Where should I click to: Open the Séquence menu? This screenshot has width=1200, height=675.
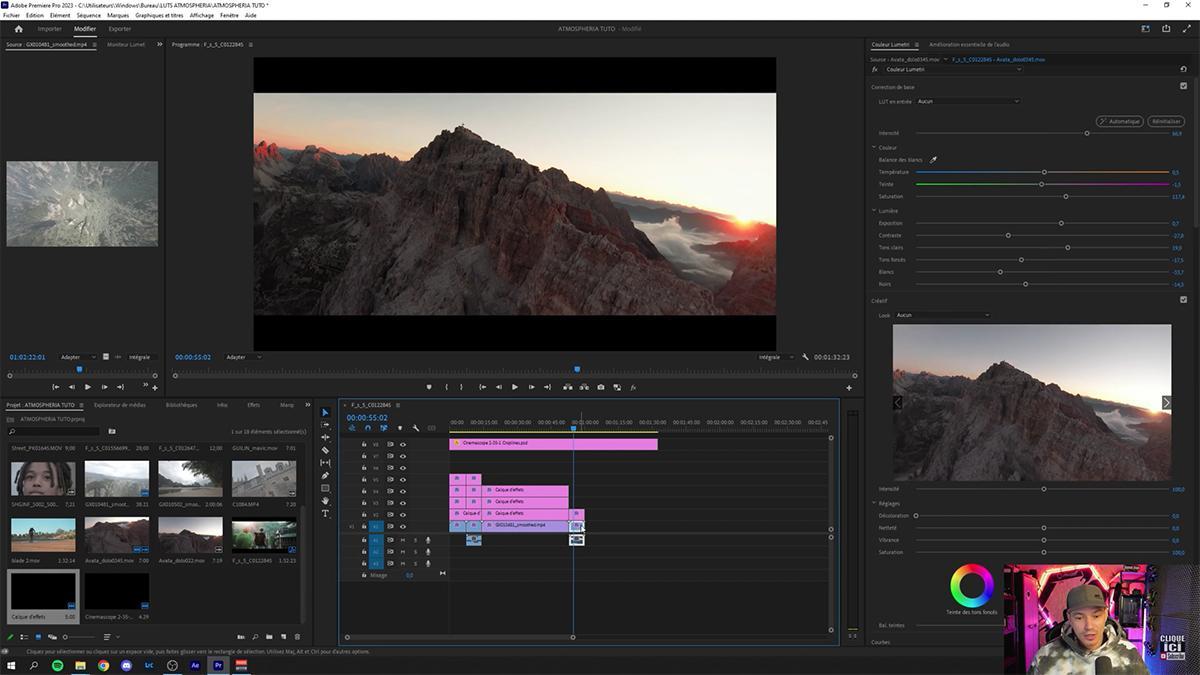(88, 16)
